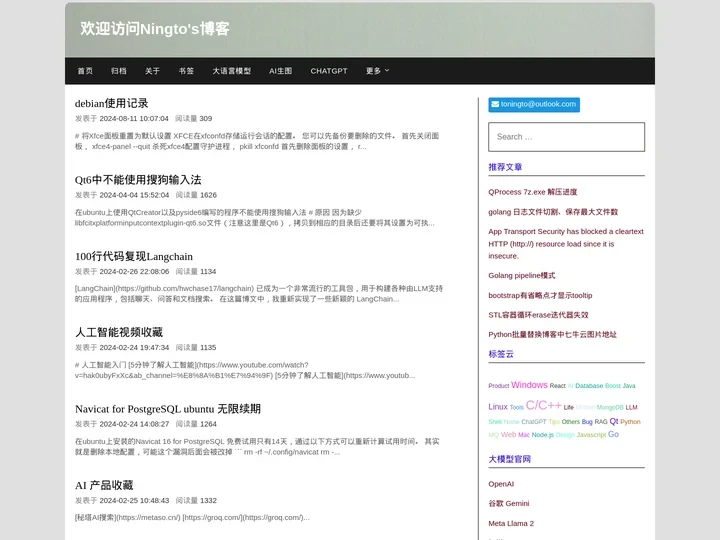Open recommended article Golang pipeline模式
Image resolution: width=720 pixels, height=540 pixels.
coord(522,276)
